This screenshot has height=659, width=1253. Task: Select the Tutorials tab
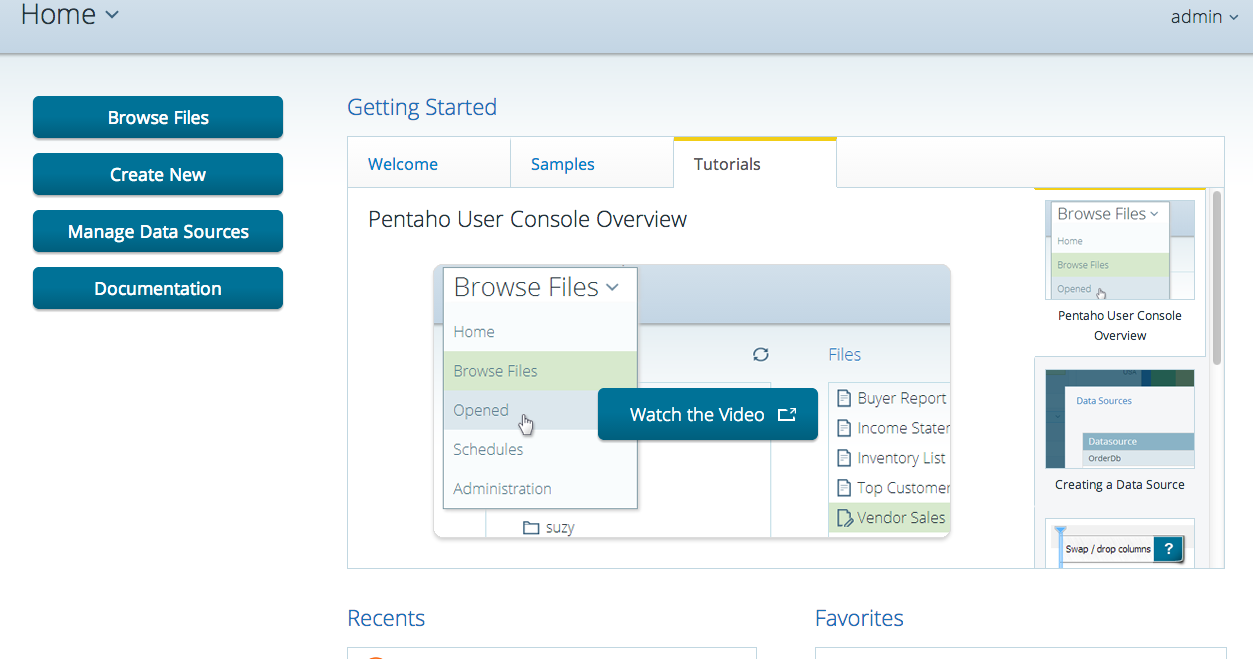[755, 163]
